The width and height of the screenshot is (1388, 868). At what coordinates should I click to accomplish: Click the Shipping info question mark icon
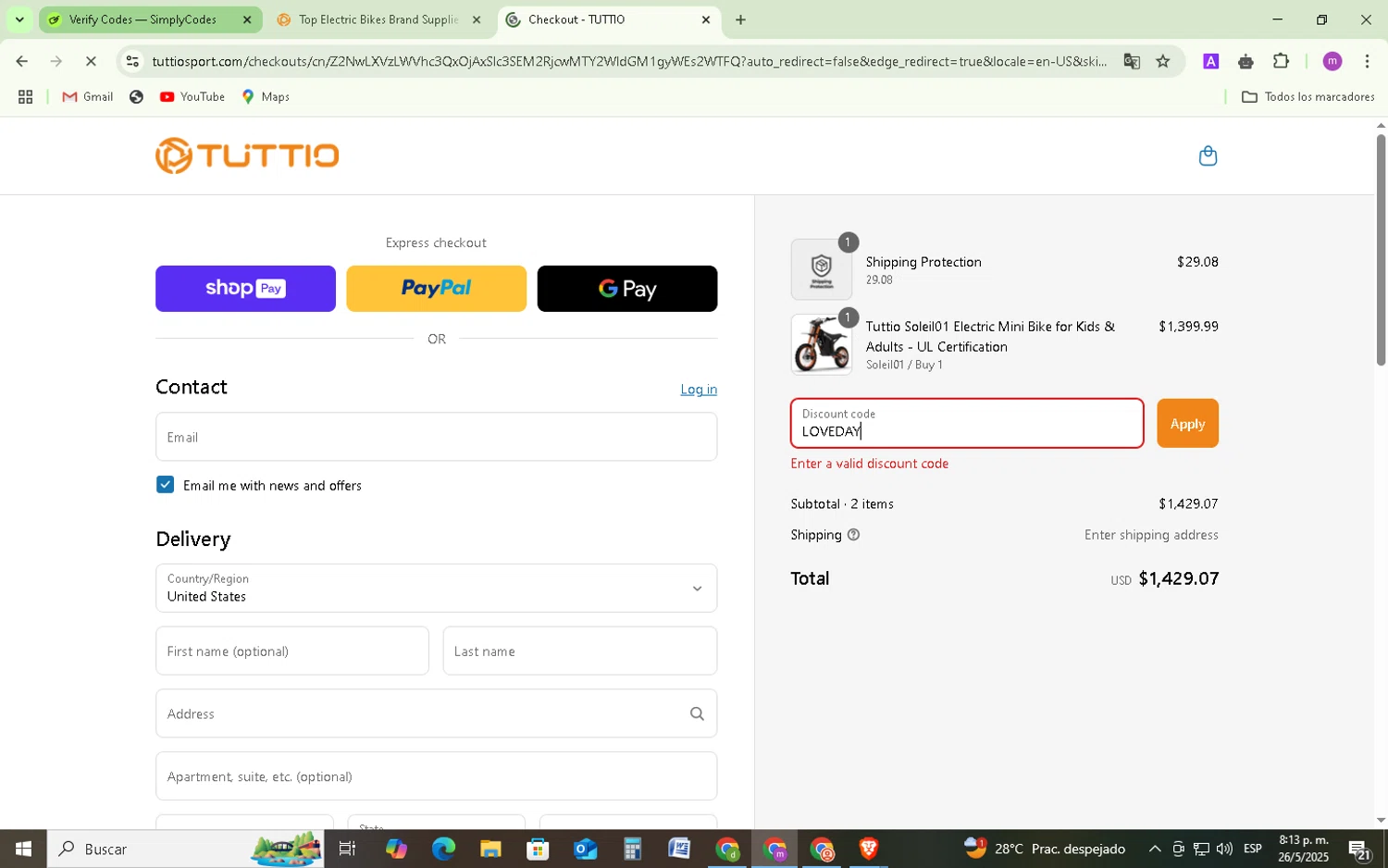click(853, 535)
